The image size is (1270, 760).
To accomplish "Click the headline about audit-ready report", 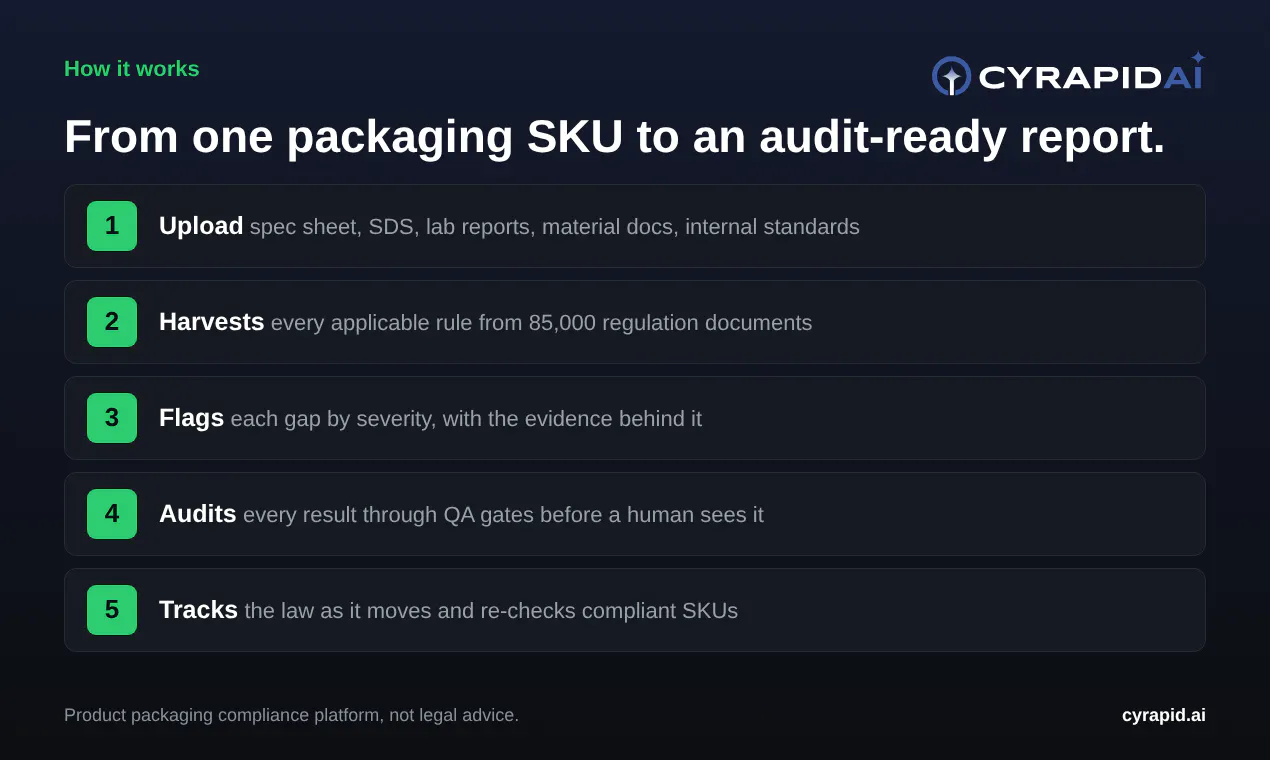I will (615, 137).
